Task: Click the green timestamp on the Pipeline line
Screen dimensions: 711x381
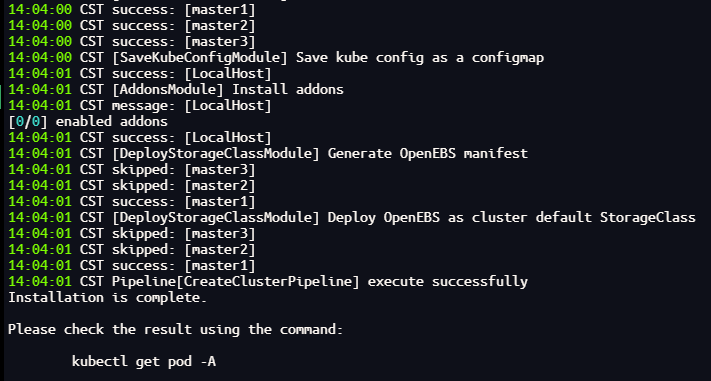Action: pos(40,281)
